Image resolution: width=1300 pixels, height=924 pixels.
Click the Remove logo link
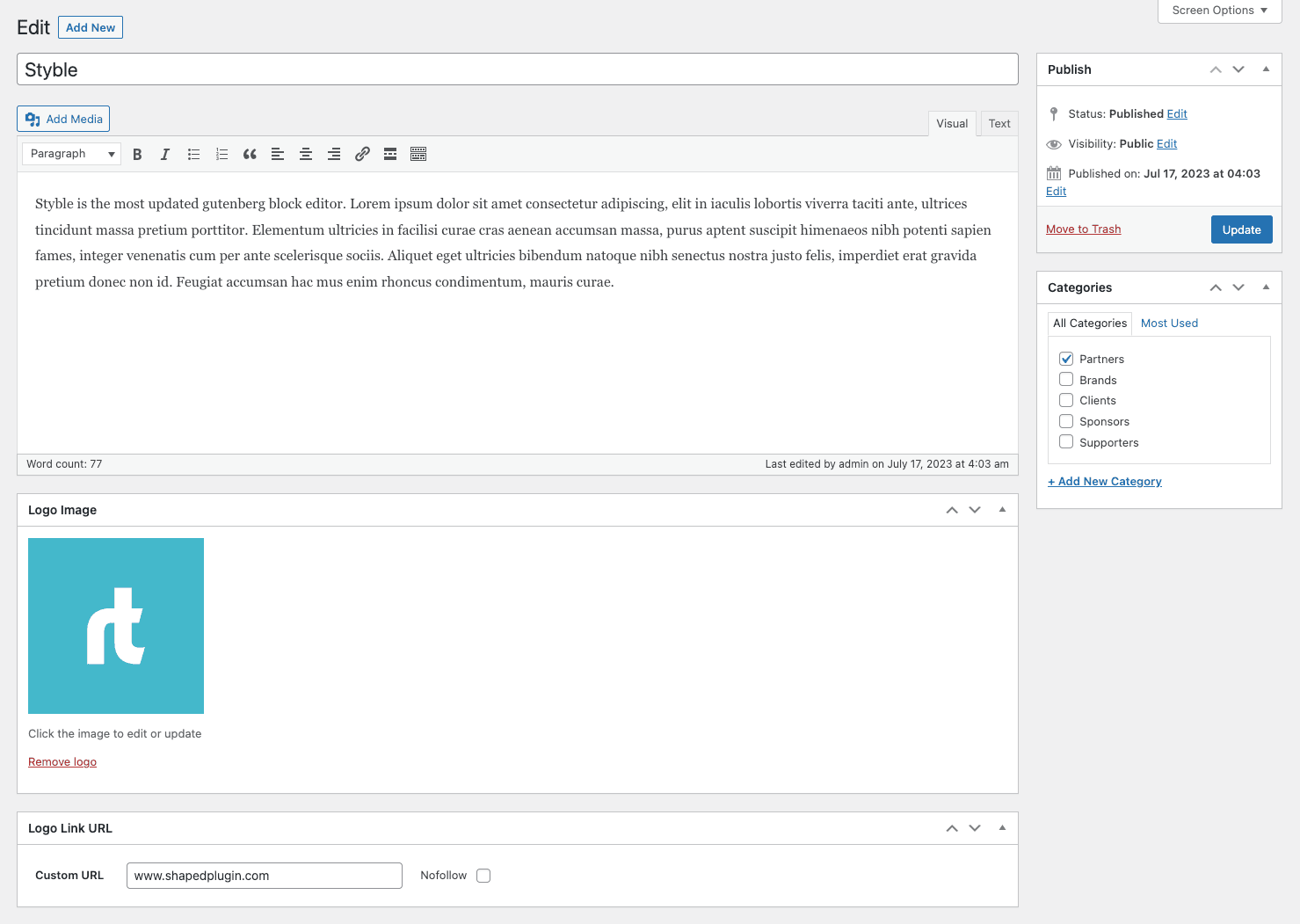62,762
